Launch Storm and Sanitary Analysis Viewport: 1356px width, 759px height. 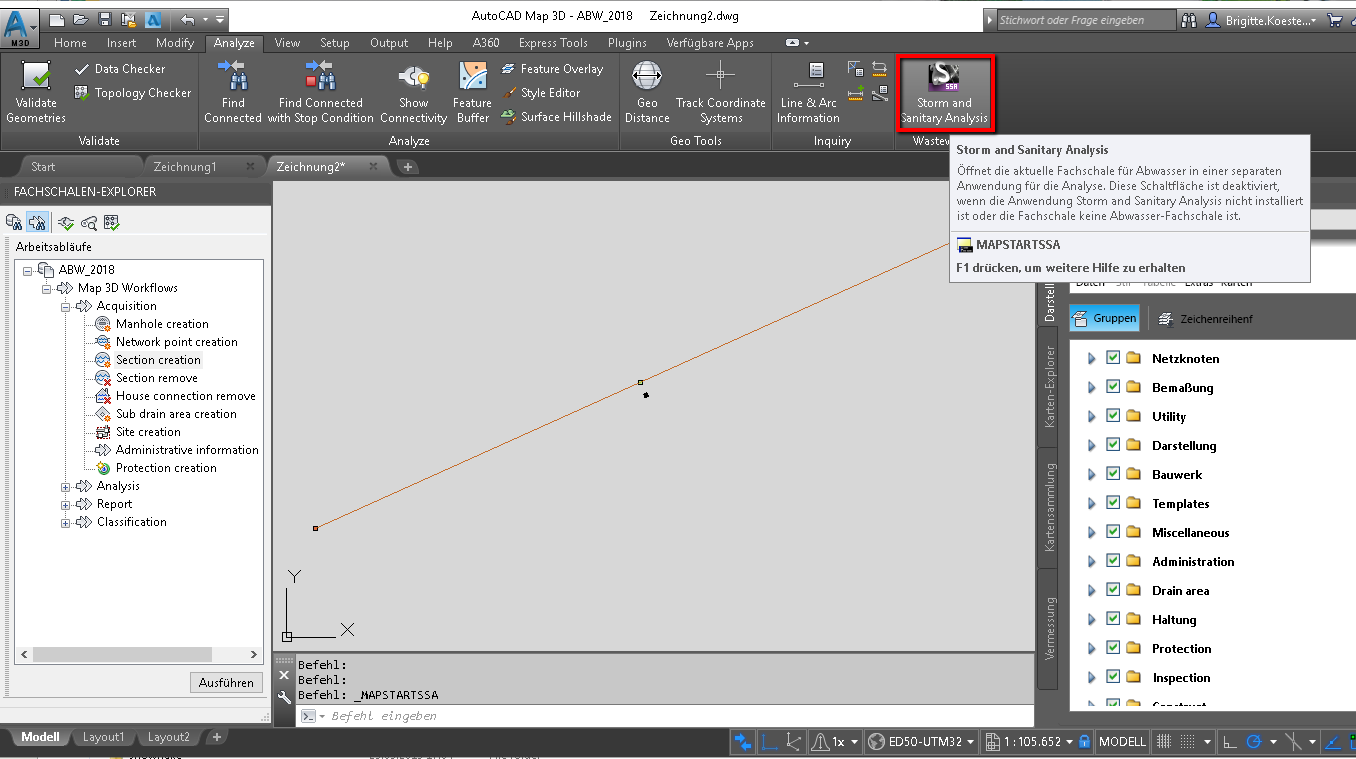(x=944, y=92)
